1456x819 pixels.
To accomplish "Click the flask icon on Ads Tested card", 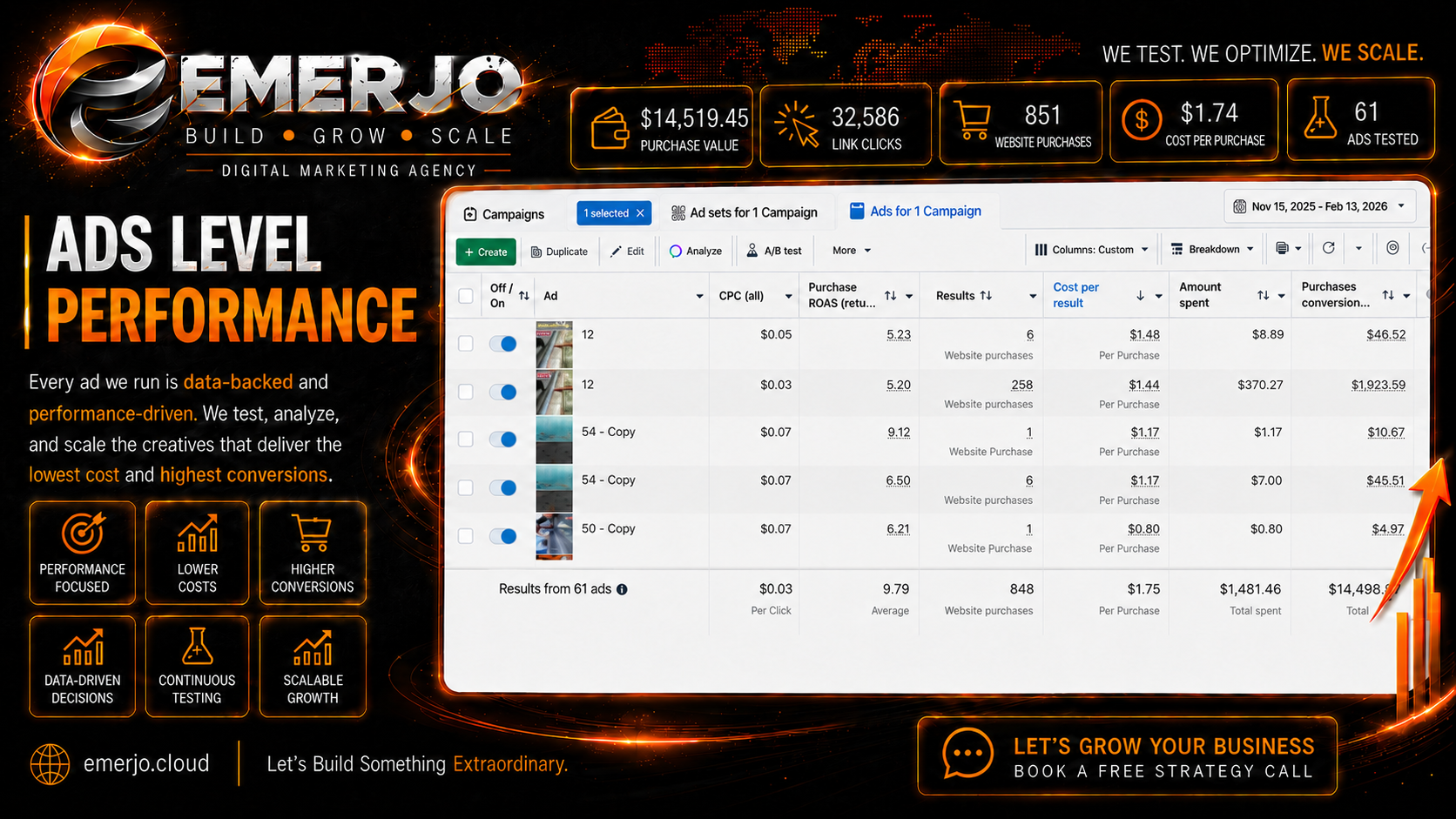I will click(x=1320, y=117).
